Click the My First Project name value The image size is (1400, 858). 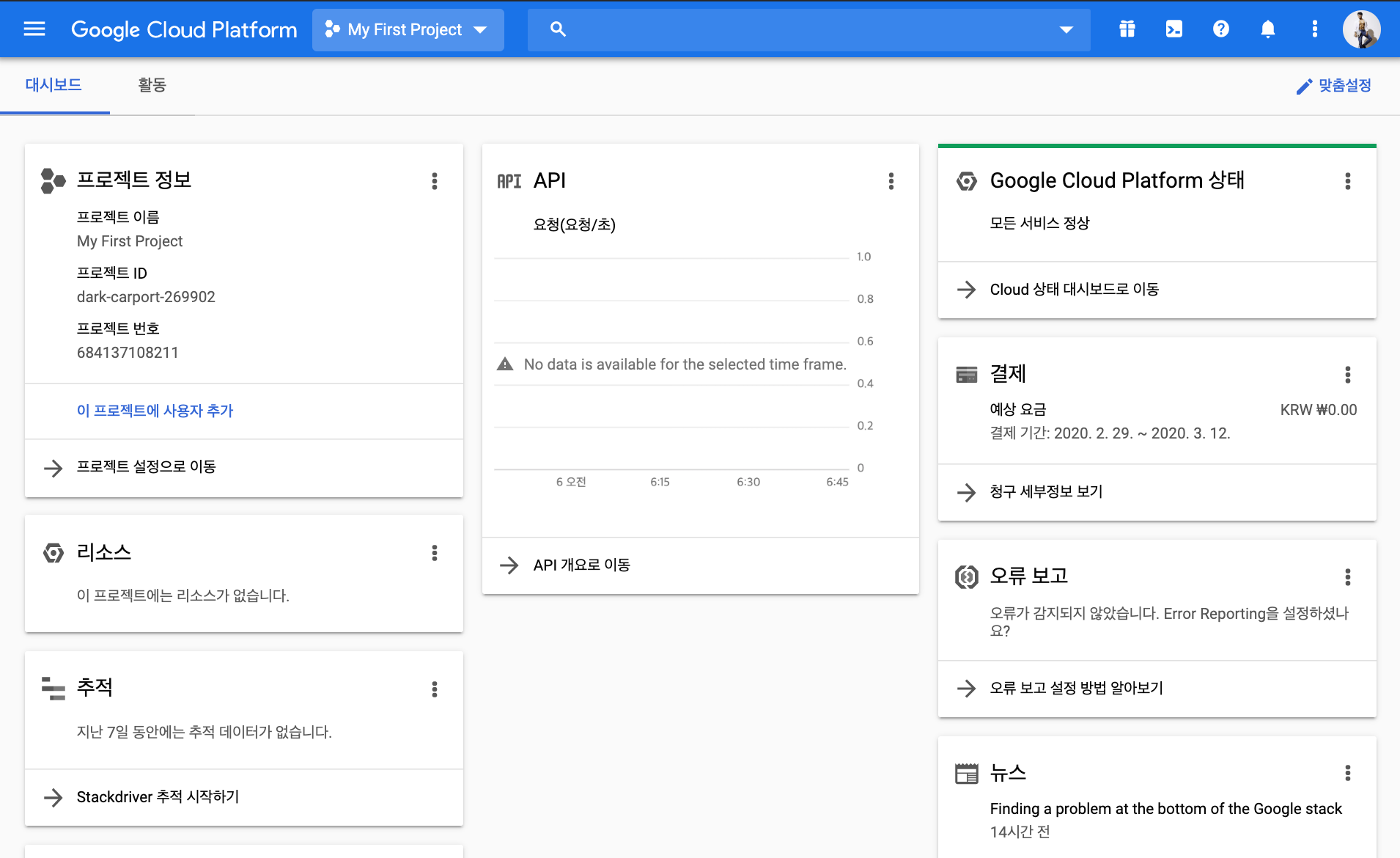coord(130,241)
